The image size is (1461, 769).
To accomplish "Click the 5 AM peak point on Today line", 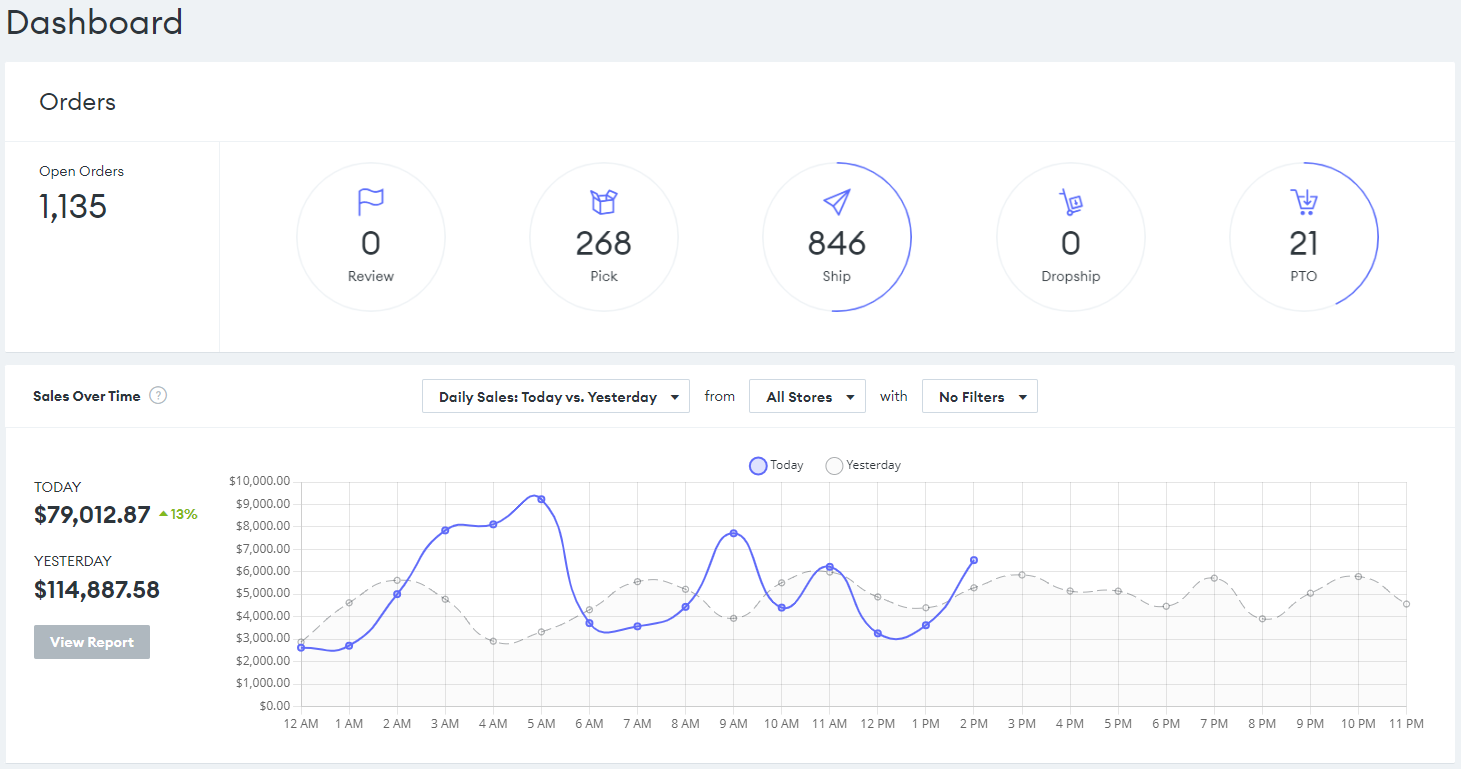I will 541,499.
